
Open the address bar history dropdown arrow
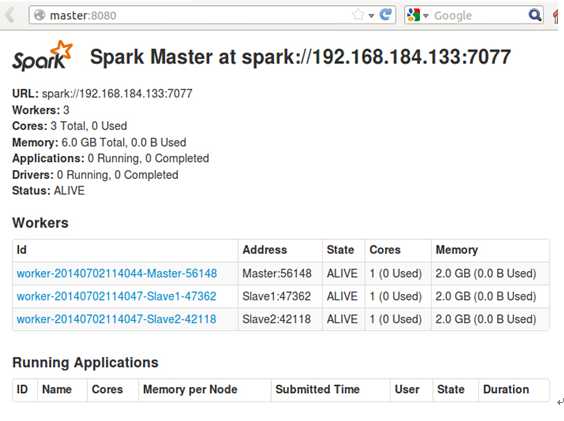371,15
